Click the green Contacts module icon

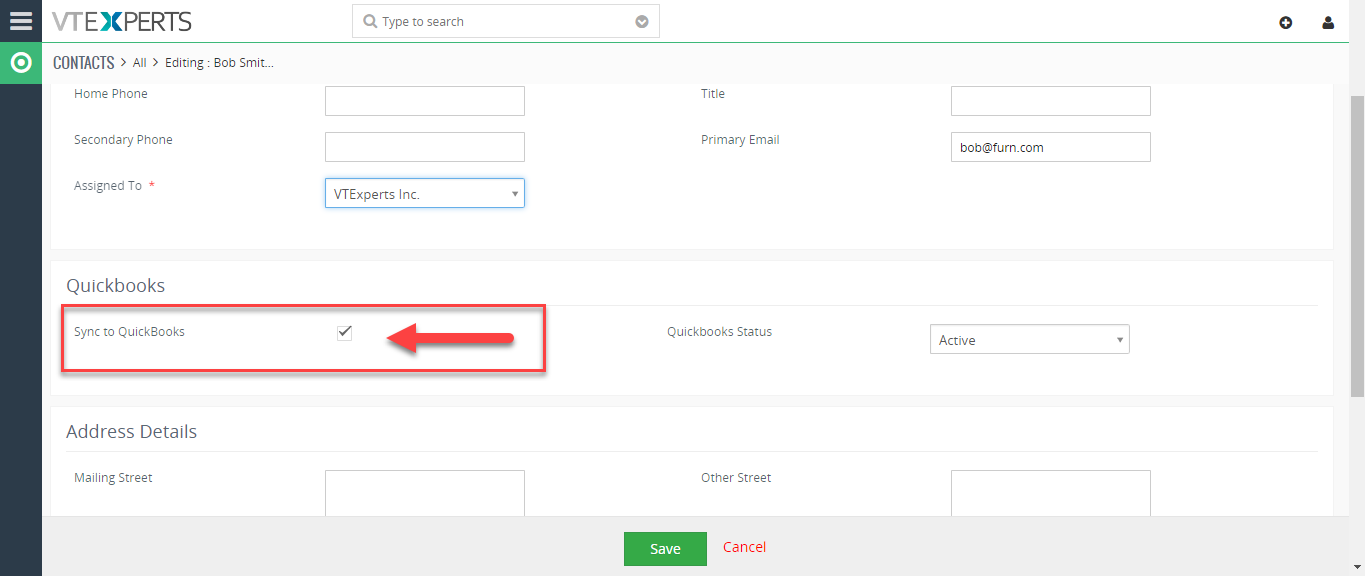(x=21, y=63)
